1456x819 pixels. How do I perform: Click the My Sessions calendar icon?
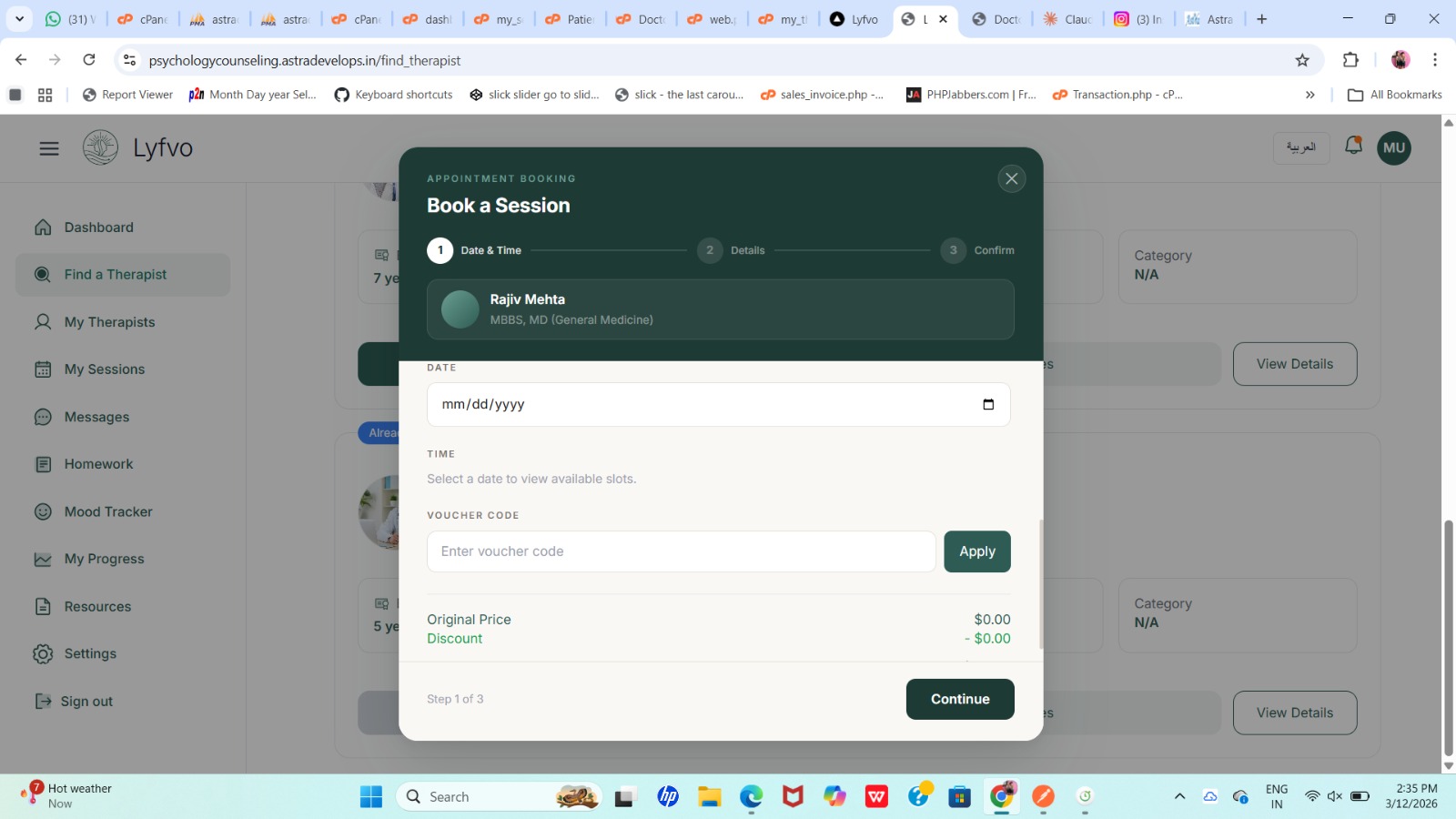pyautogui.click(x=43, y=369)
